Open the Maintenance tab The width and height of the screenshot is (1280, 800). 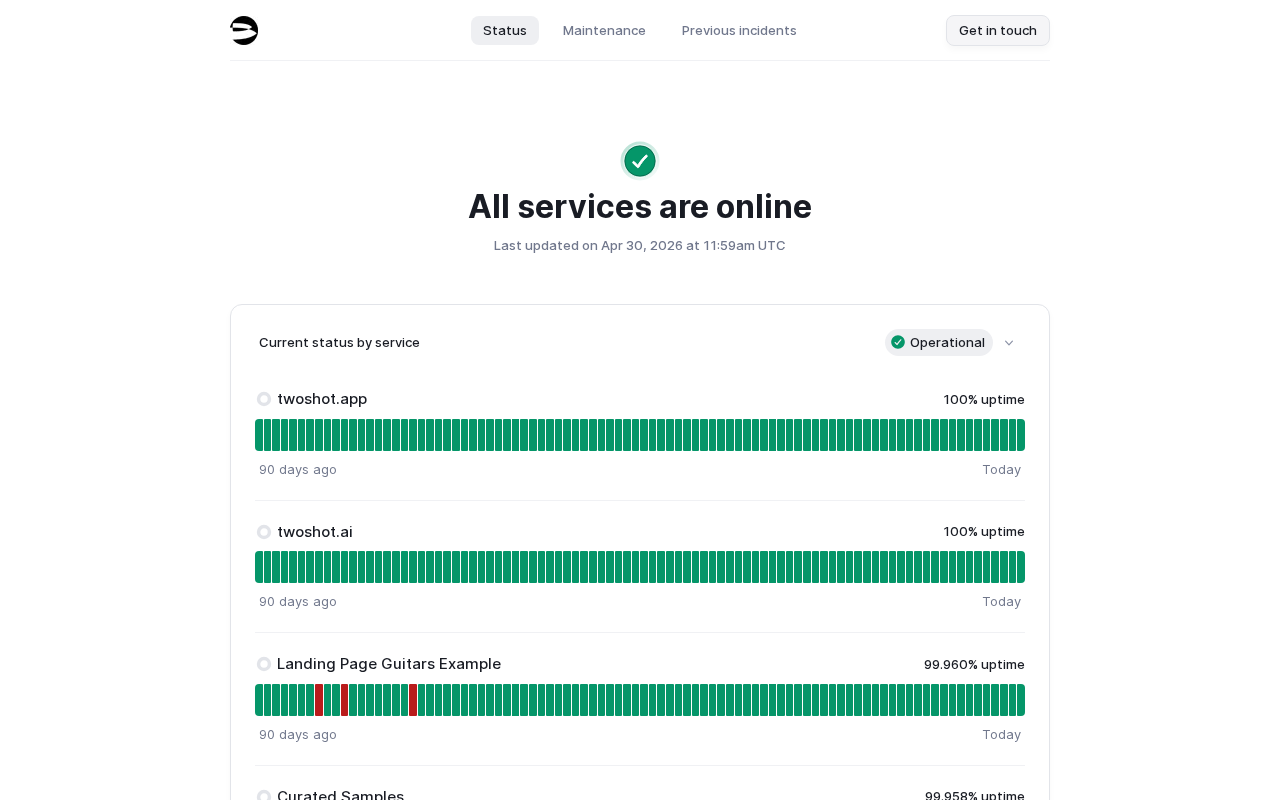click(x=604, y=30)
